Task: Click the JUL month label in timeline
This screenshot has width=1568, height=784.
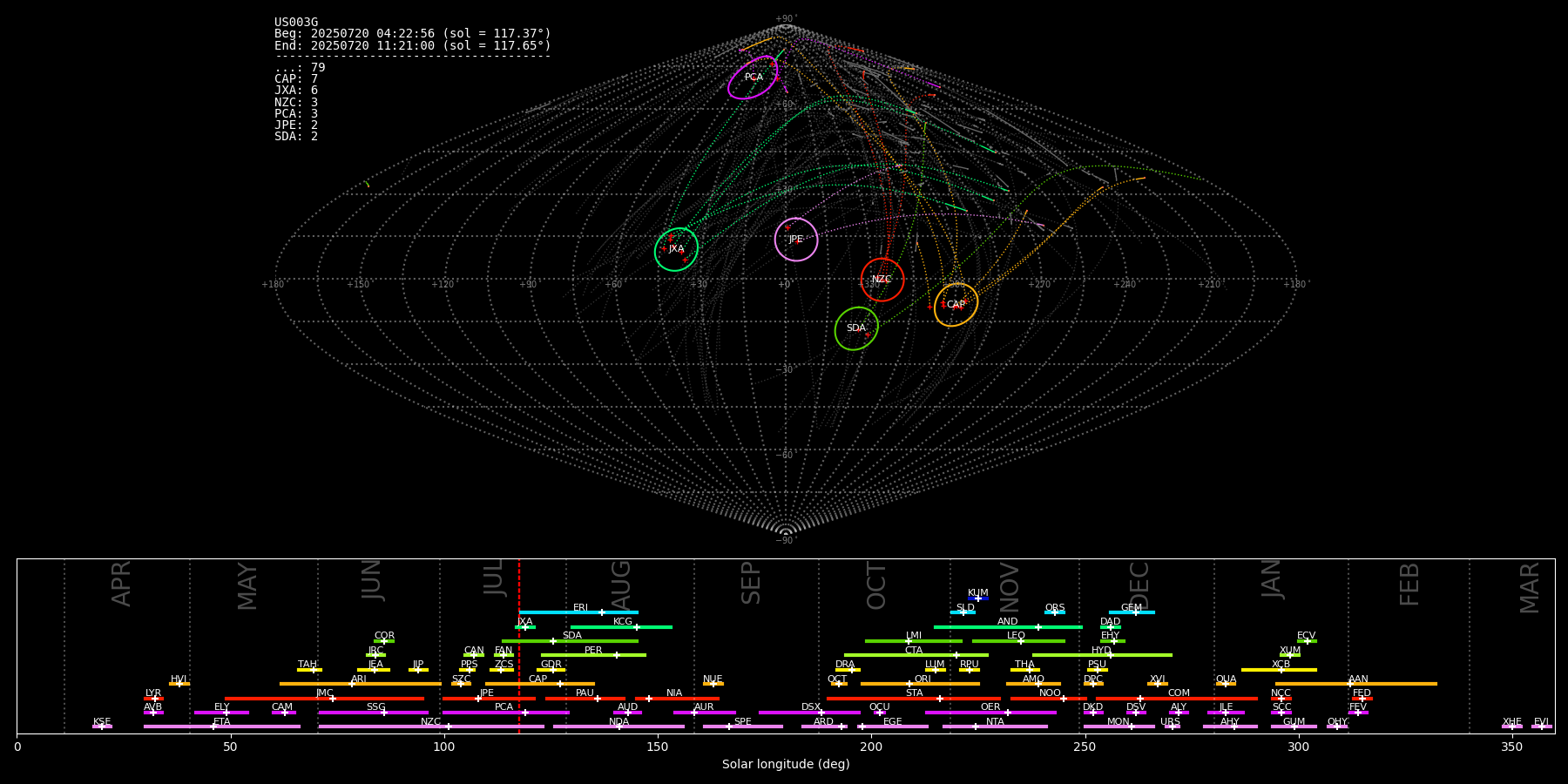Action: (x=494, y=578)
